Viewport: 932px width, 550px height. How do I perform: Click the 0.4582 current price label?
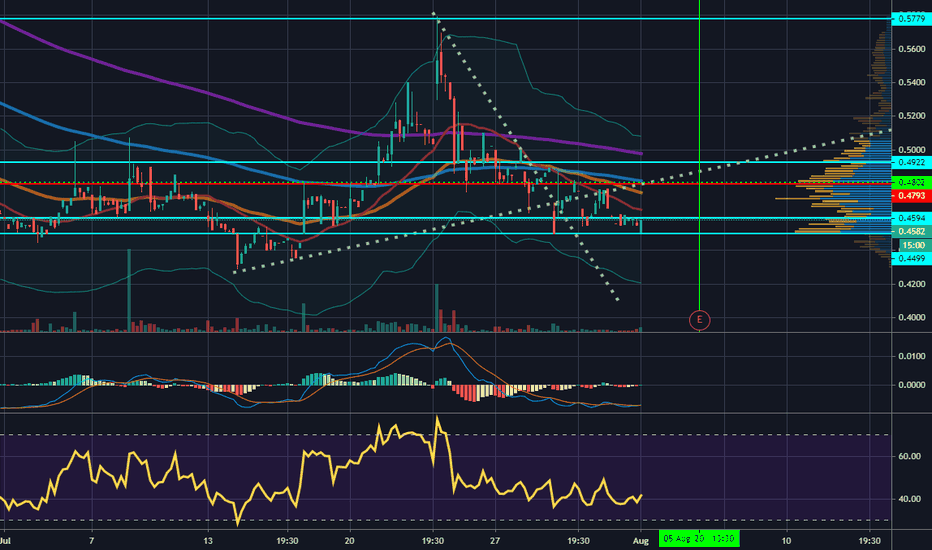pyautogui.click(x=911, y=232)
